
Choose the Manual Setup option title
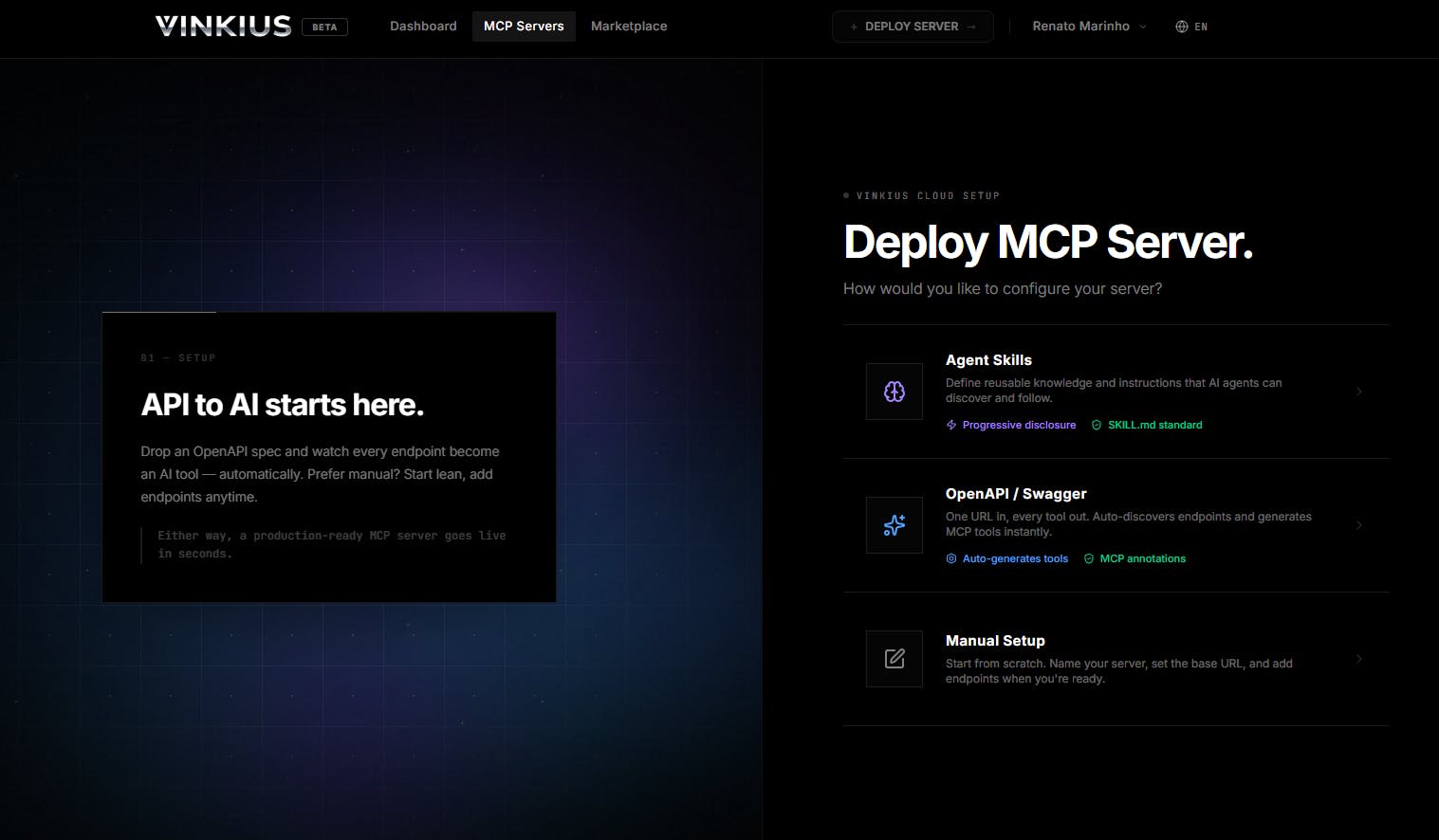click(x=995, y=641)
